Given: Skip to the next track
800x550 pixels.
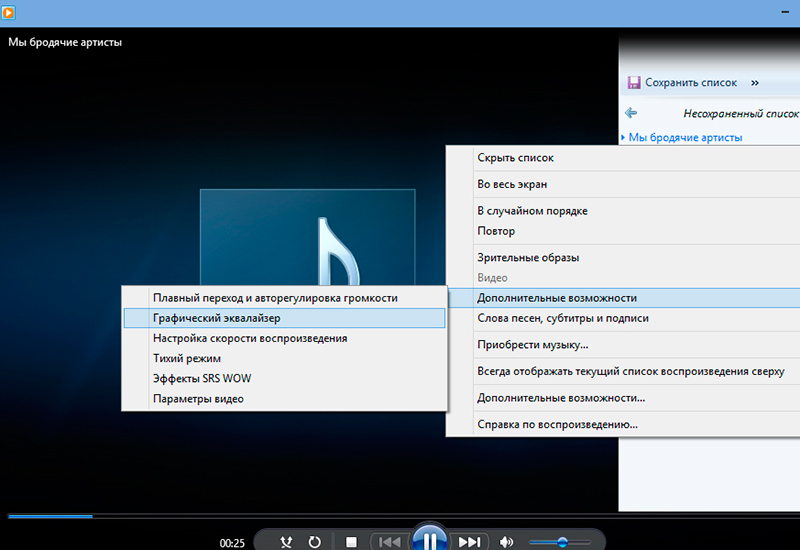Looking at the screenshot, I should click(469, 542).
